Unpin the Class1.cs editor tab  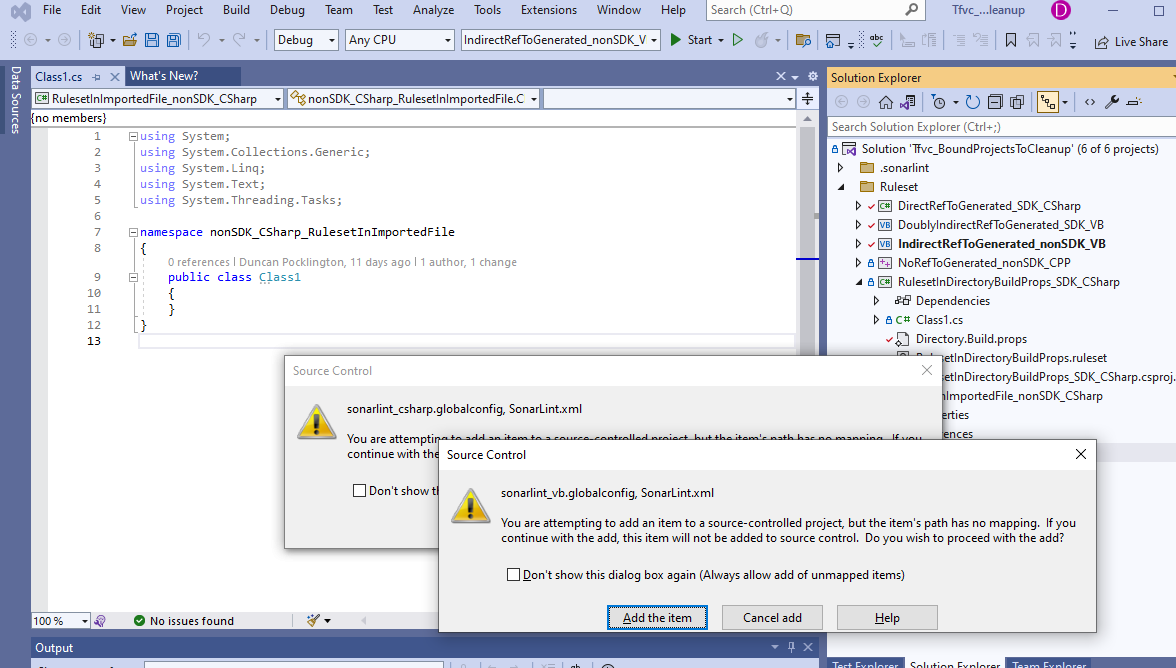click(x=98, y=75)
